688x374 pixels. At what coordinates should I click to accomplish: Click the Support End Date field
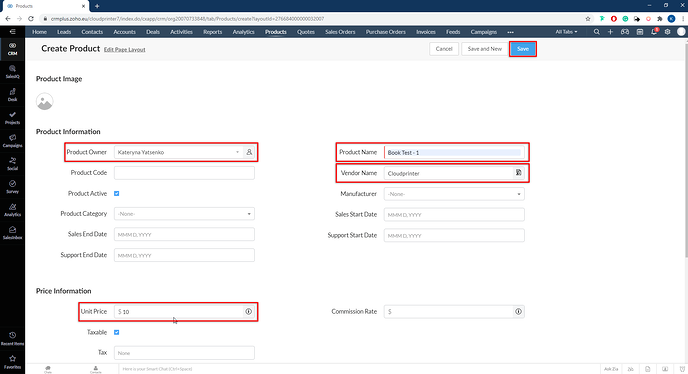[x=184, y=255]
